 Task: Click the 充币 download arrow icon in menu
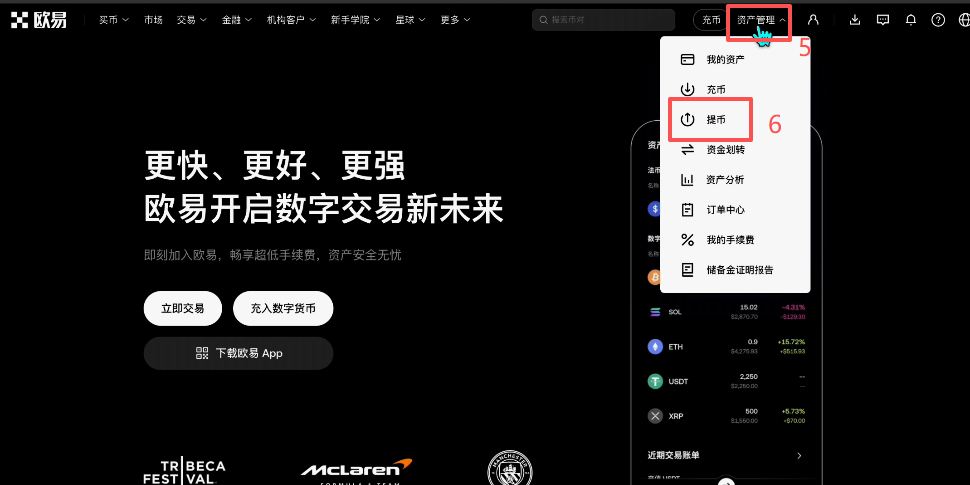[x=687, y=90]
